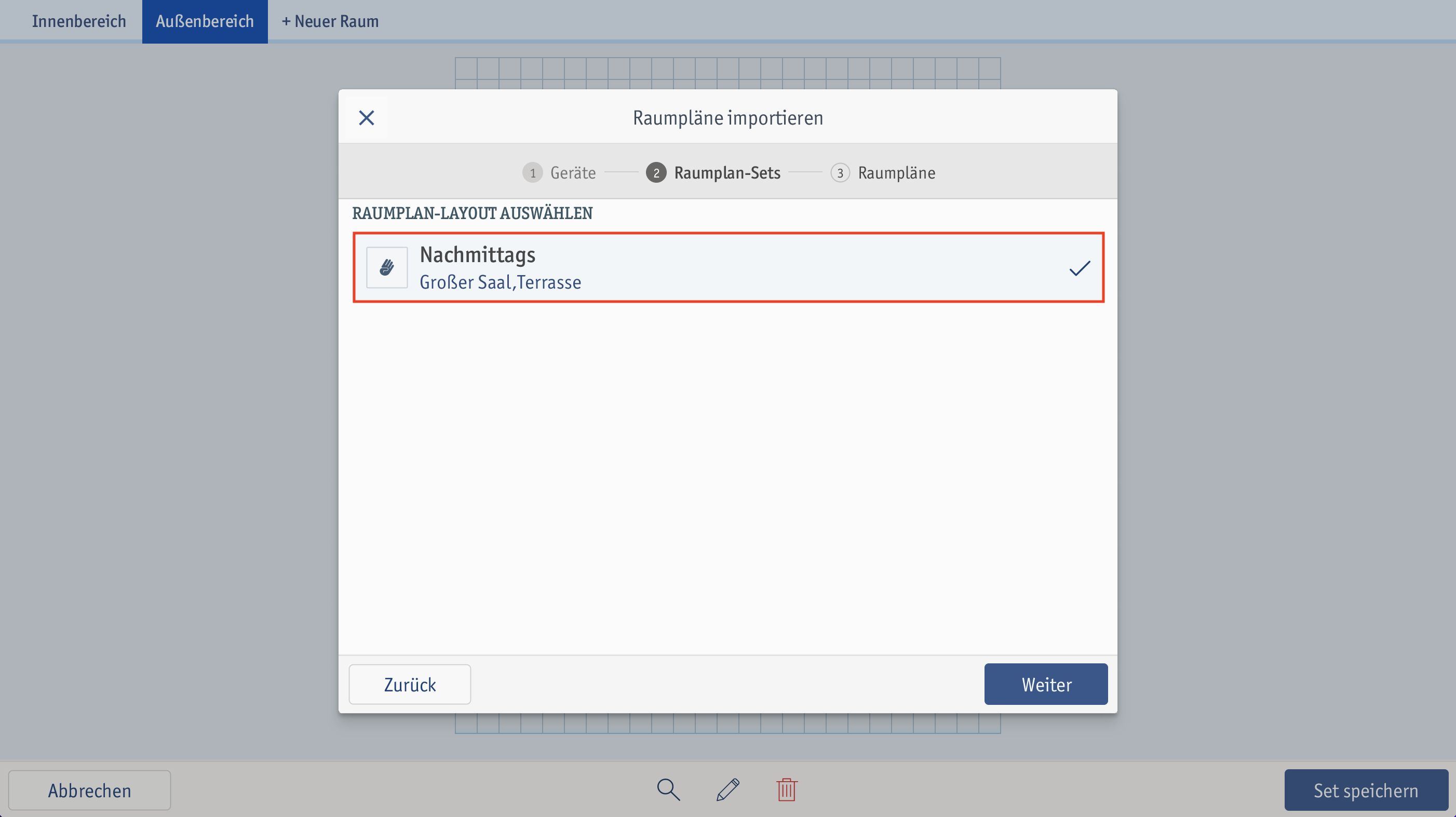Select step 2 Raumplan-Sets
1456x817 pixels.
(x=713, y=172)
